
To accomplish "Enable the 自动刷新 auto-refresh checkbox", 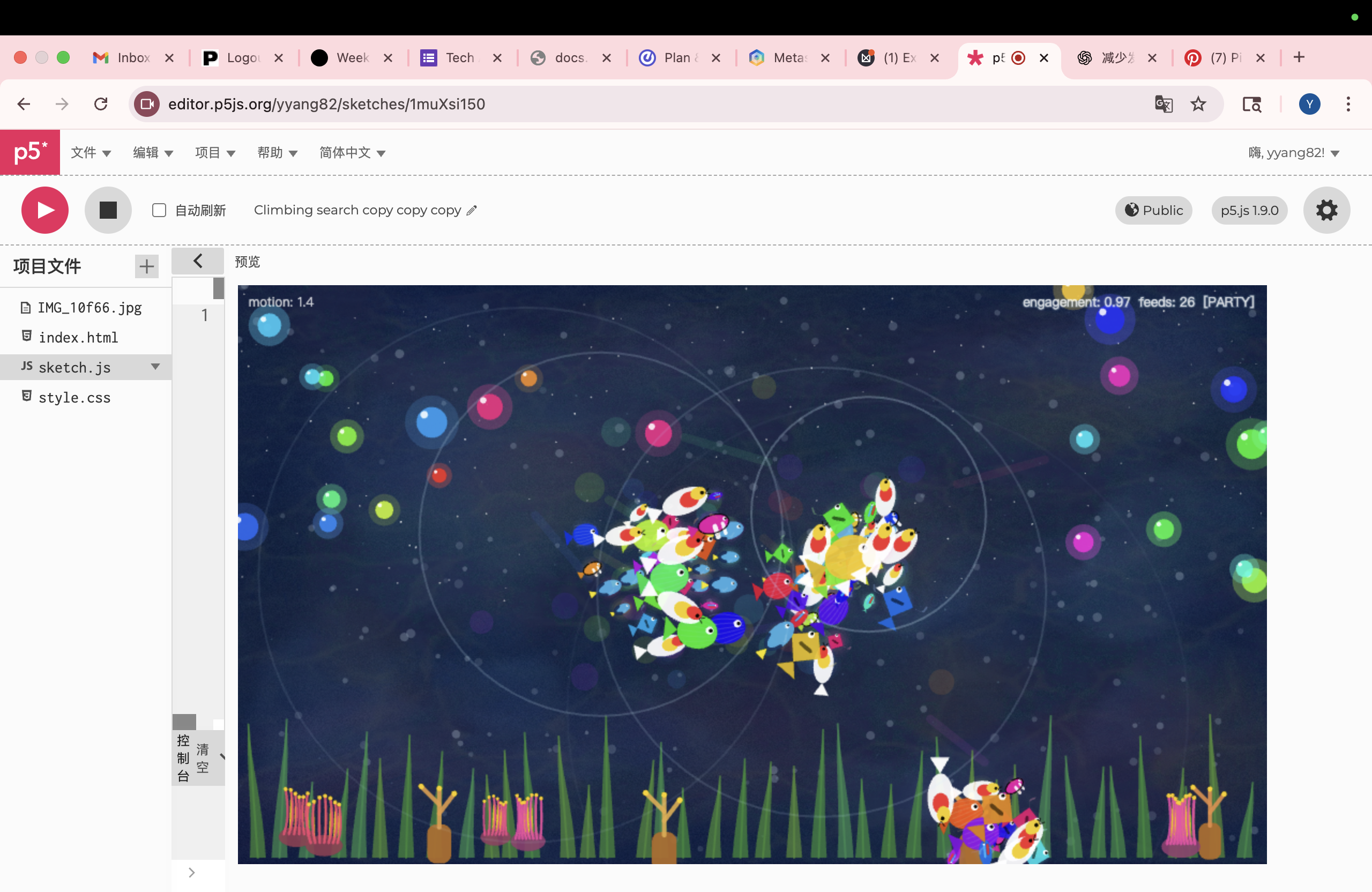I will 159,211.
